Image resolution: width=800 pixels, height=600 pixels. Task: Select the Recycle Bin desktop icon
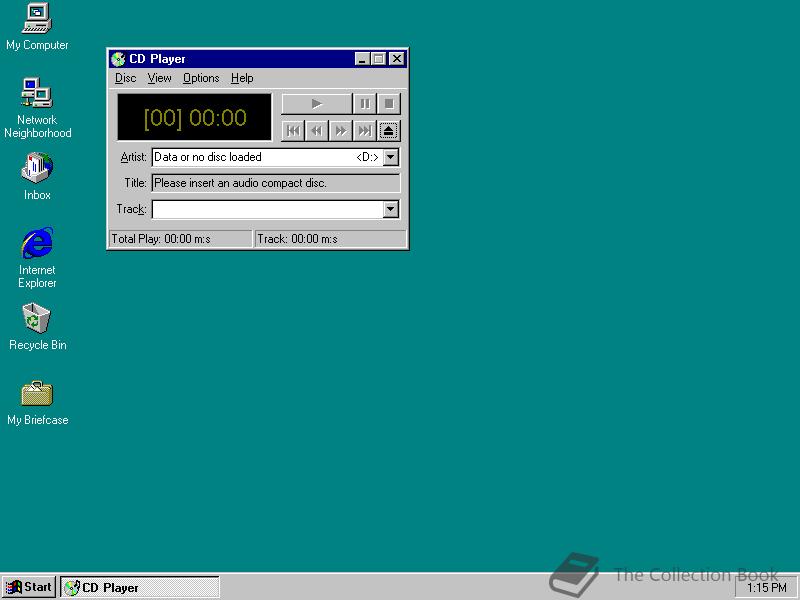pos(37,327)
